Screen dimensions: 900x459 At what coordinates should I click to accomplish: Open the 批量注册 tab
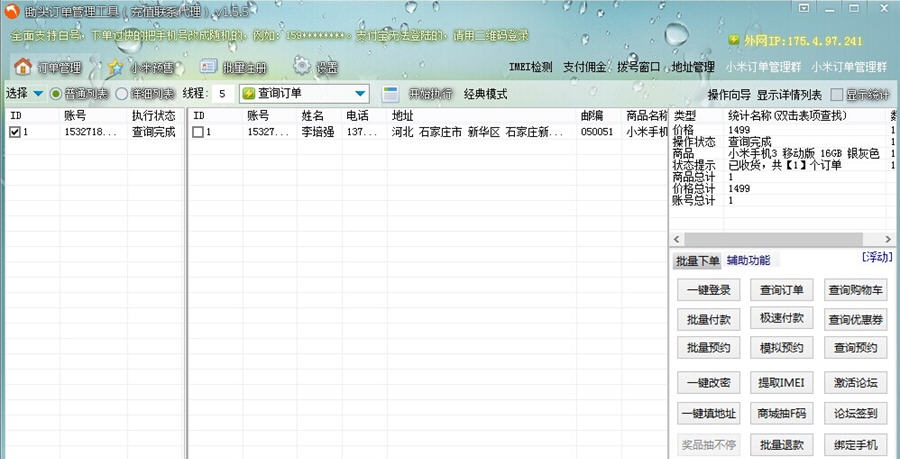[x=234, y=68]
